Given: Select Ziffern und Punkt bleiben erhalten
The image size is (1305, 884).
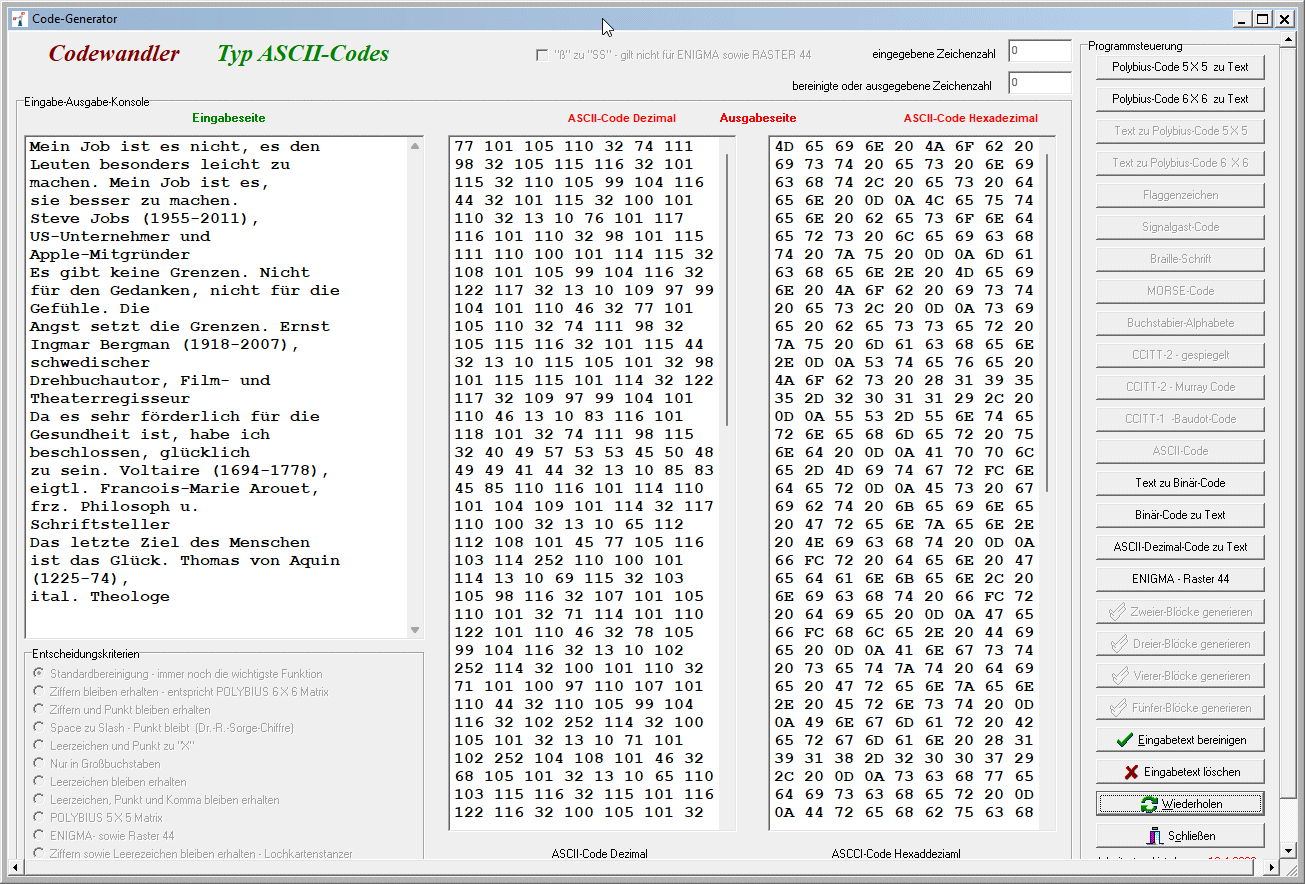Looking at the screenshot, I should [39, 709].
